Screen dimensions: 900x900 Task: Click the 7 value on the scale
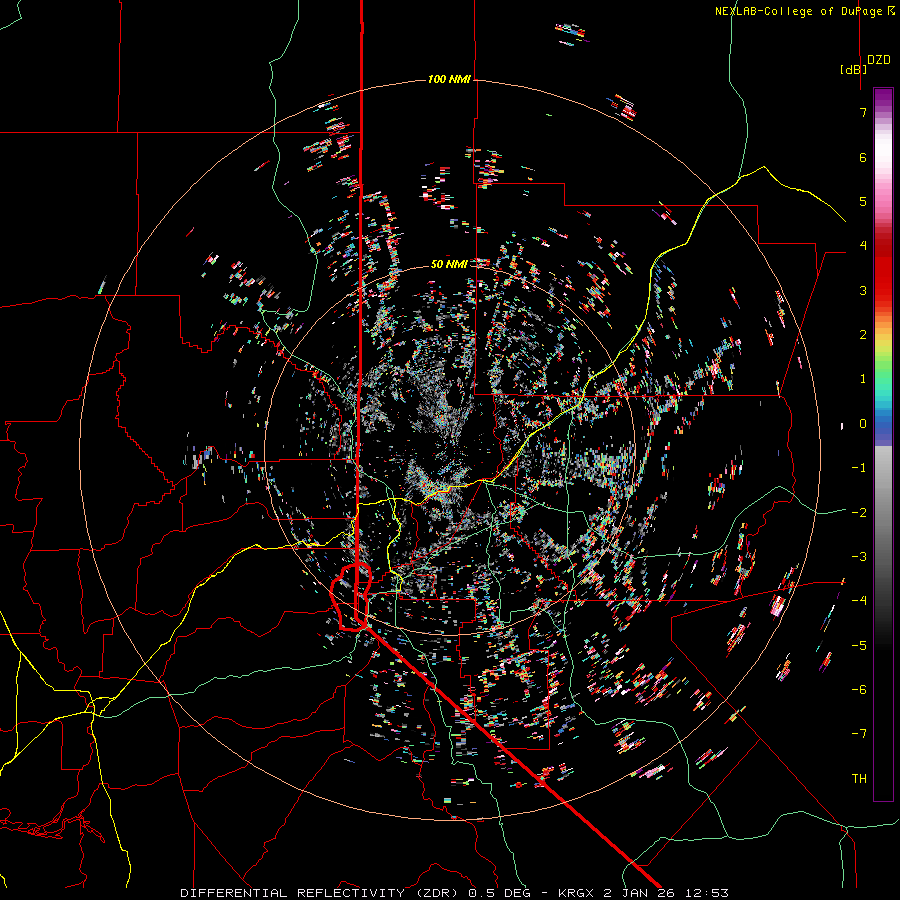pos(863,112)
